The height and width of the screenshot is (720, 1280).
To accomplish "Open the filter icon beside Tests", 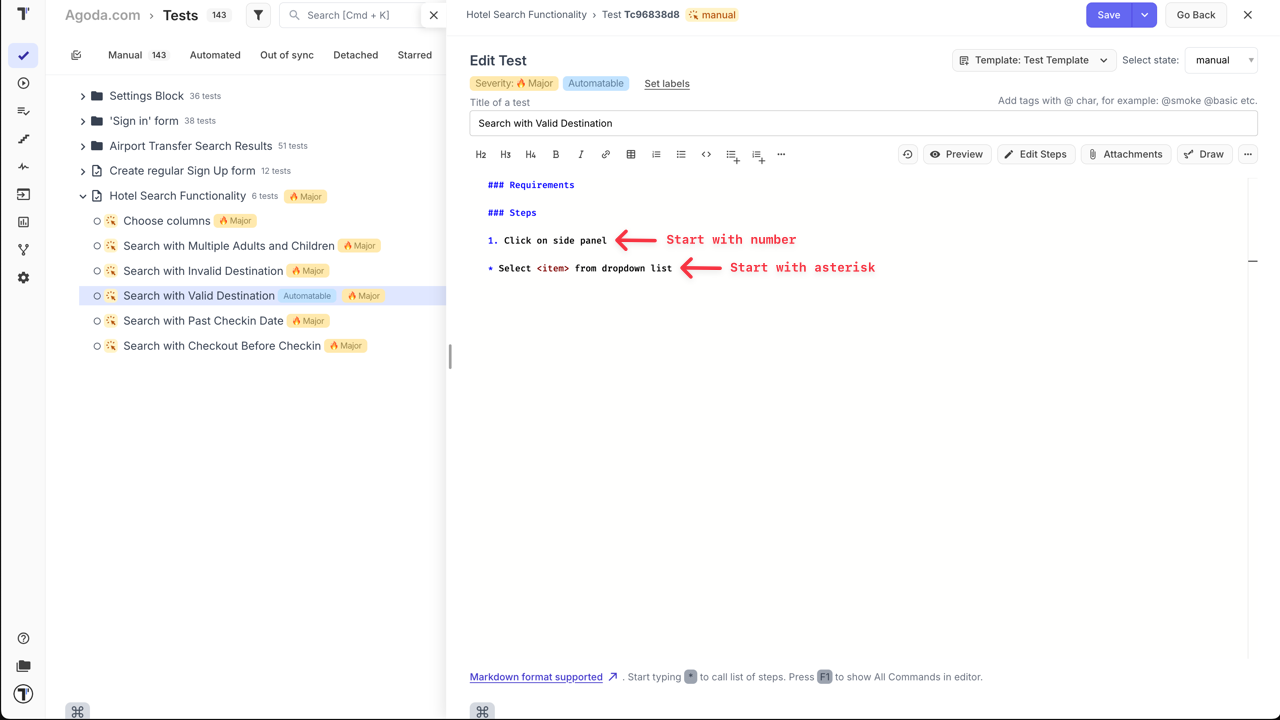I will tap(258, 15).
